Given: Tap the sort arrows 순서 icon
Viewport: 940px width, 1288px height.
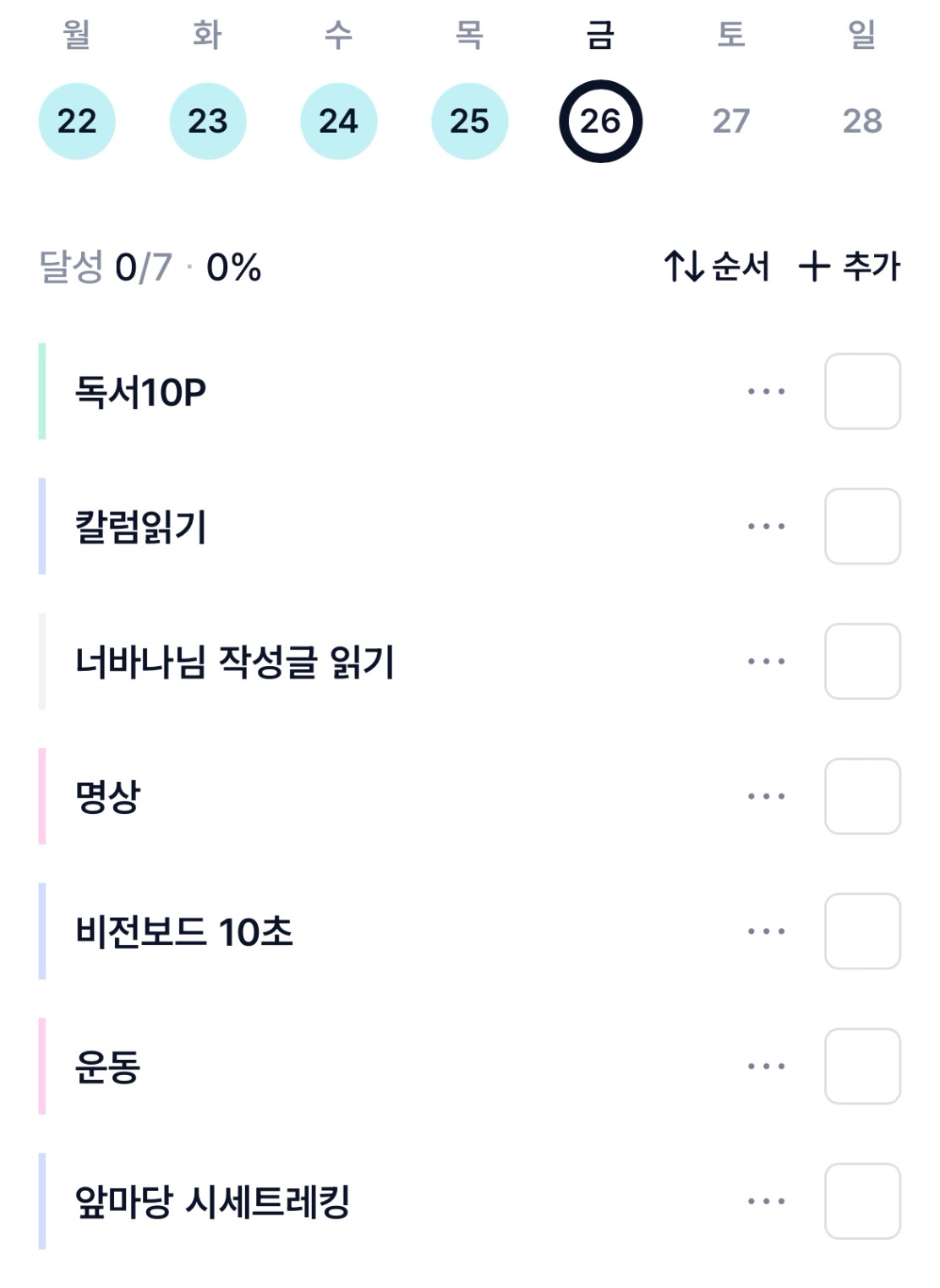Looking at the screenshot, I should [684, 266].
